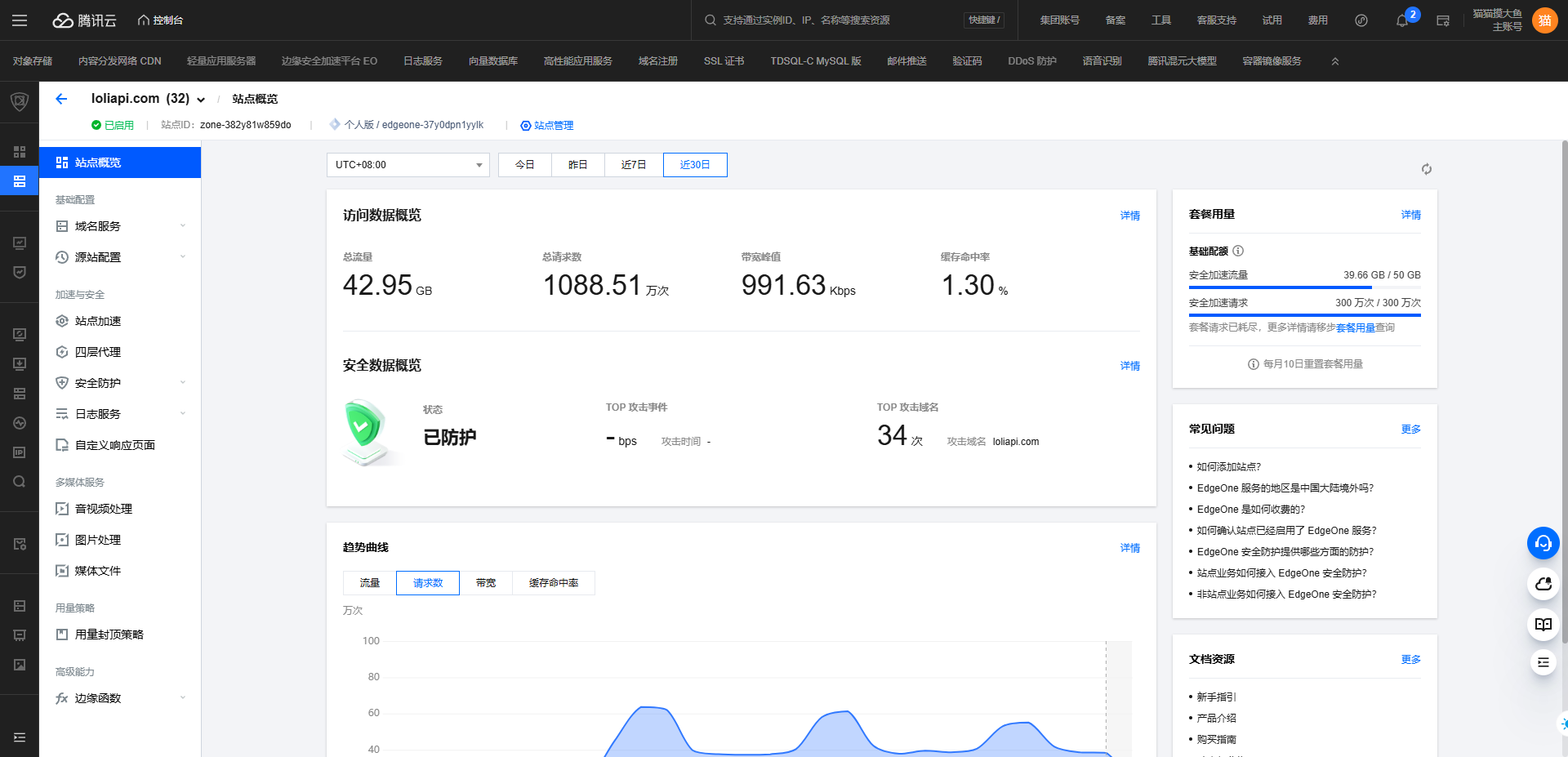Open the hamburger menu at top left
The image size is (1568, 757).
(x=20, y=20)
